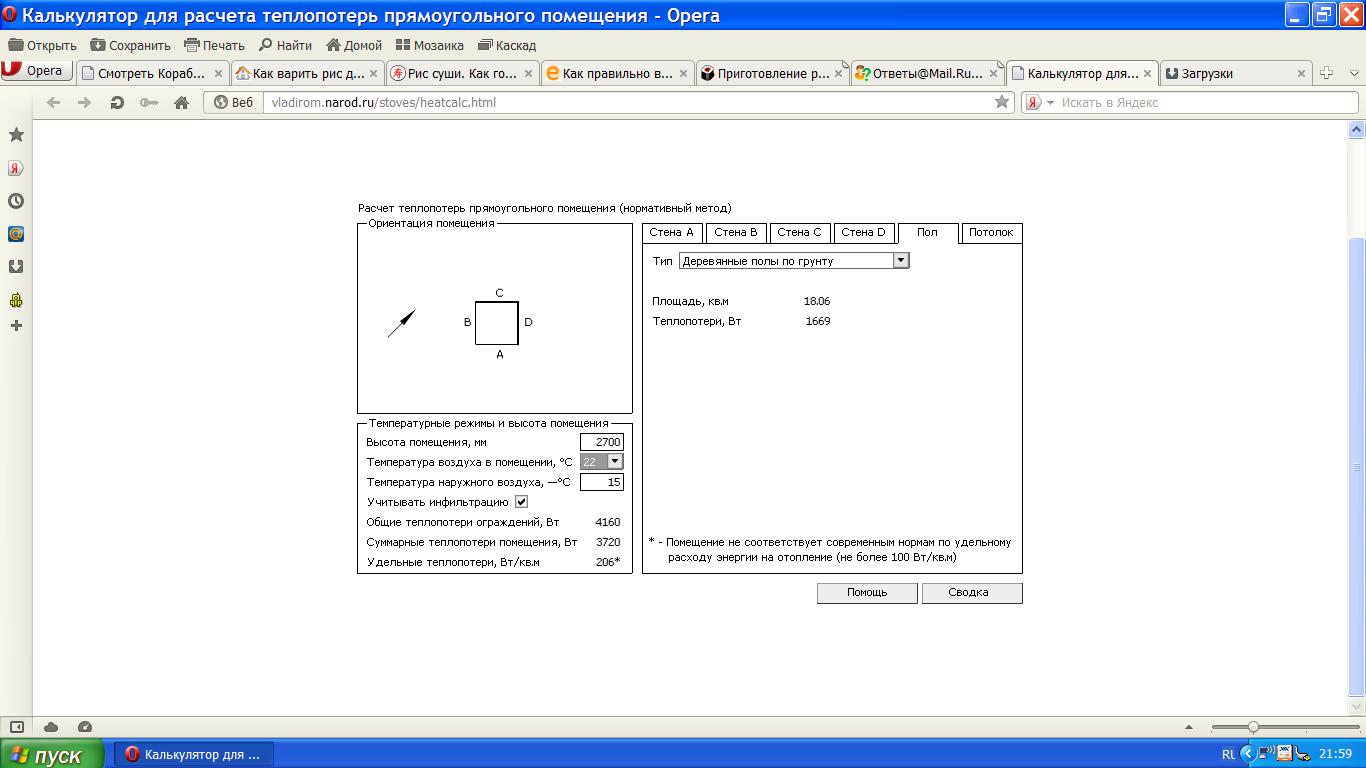Viewport: 1366px width, 768px height.
Task: Select the Потолок tab
Action: (991, 232)
